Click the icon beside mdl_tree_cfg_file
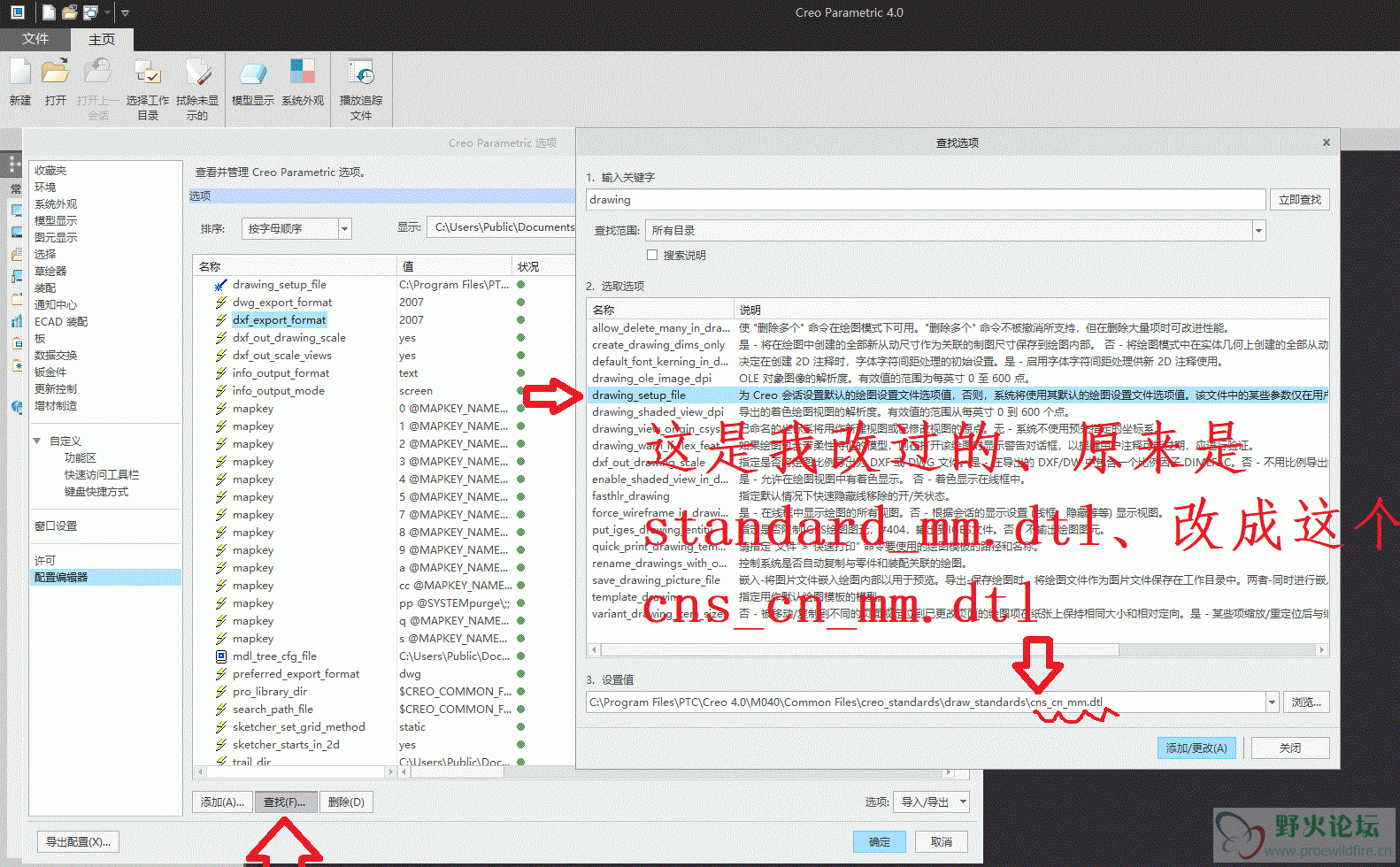The width and height of the screenshot is (1400, 867). (x=220, y=656)
